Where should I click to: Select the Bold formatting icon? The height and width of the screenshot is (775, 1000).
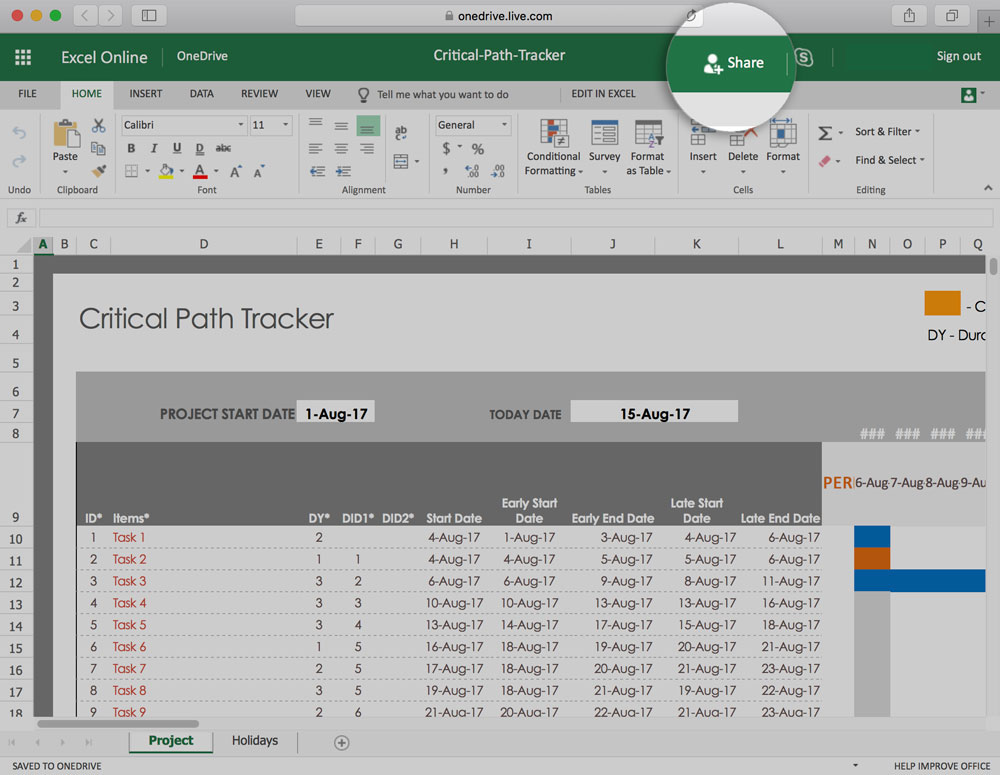tap(132, 148)
